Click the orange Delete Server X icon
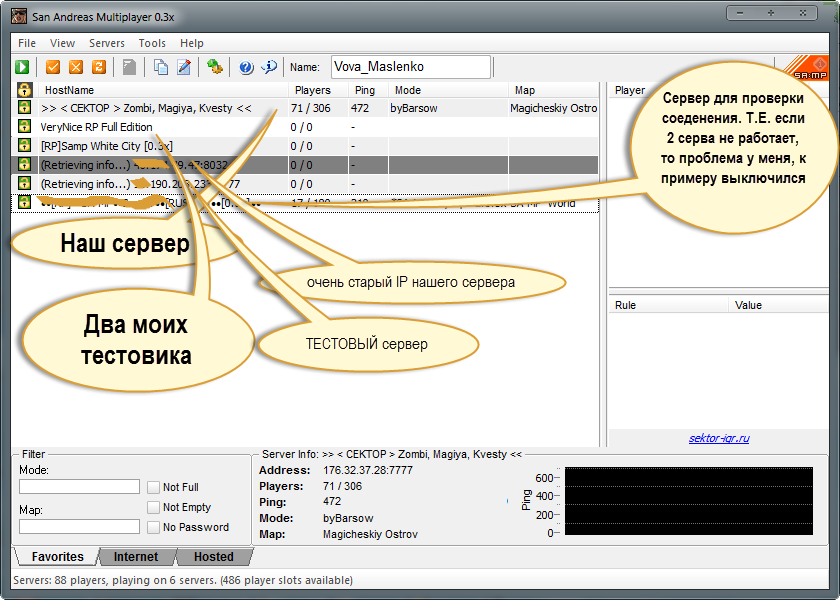This screenshot has width=840, height=600. (x=76, y=67)
